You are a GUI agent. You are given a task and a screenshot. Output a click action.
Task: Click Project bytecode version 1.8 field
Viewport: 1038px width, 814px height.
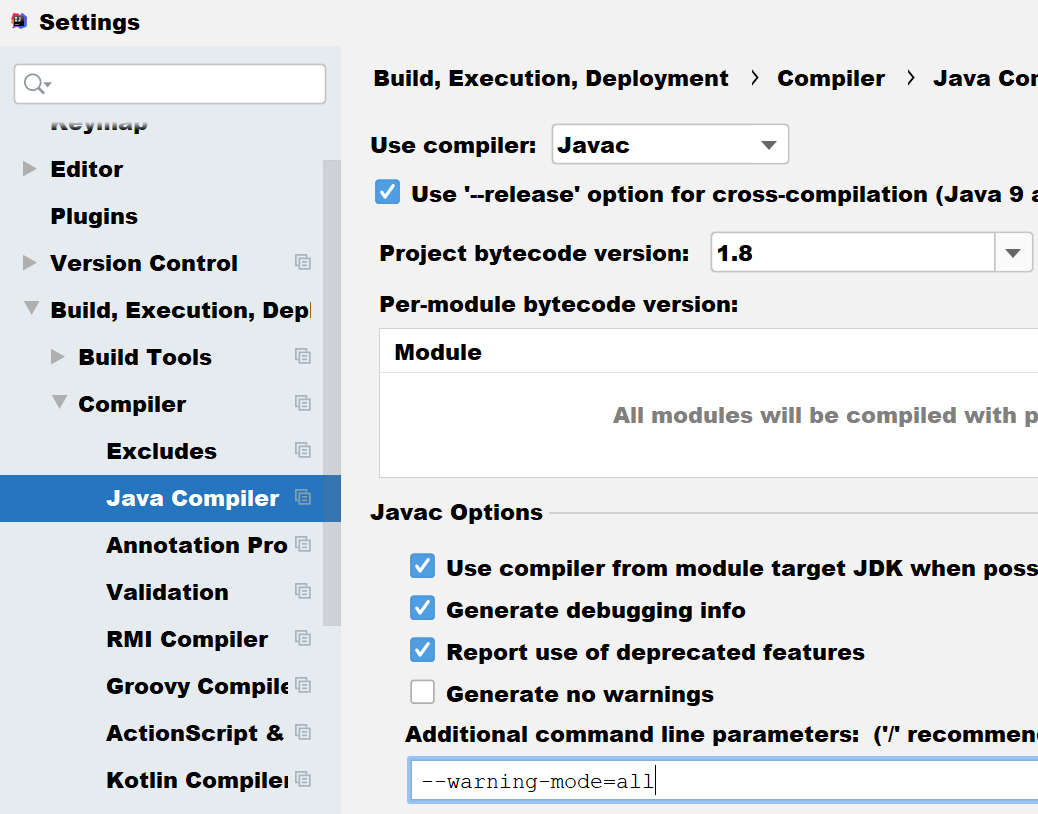pyautogui.click(x=853, y=252)
